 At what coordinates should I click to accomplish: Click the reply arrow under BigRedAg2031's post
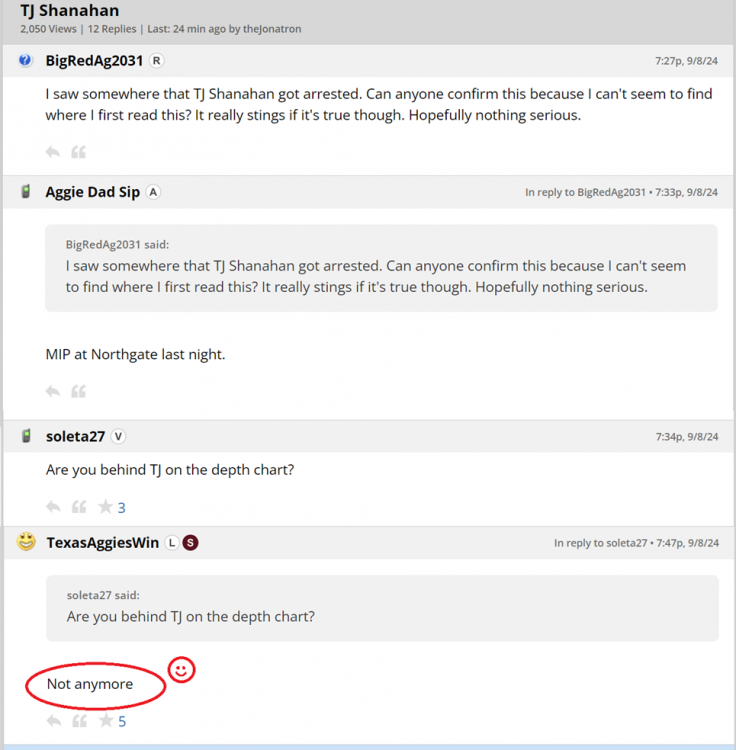53,152
